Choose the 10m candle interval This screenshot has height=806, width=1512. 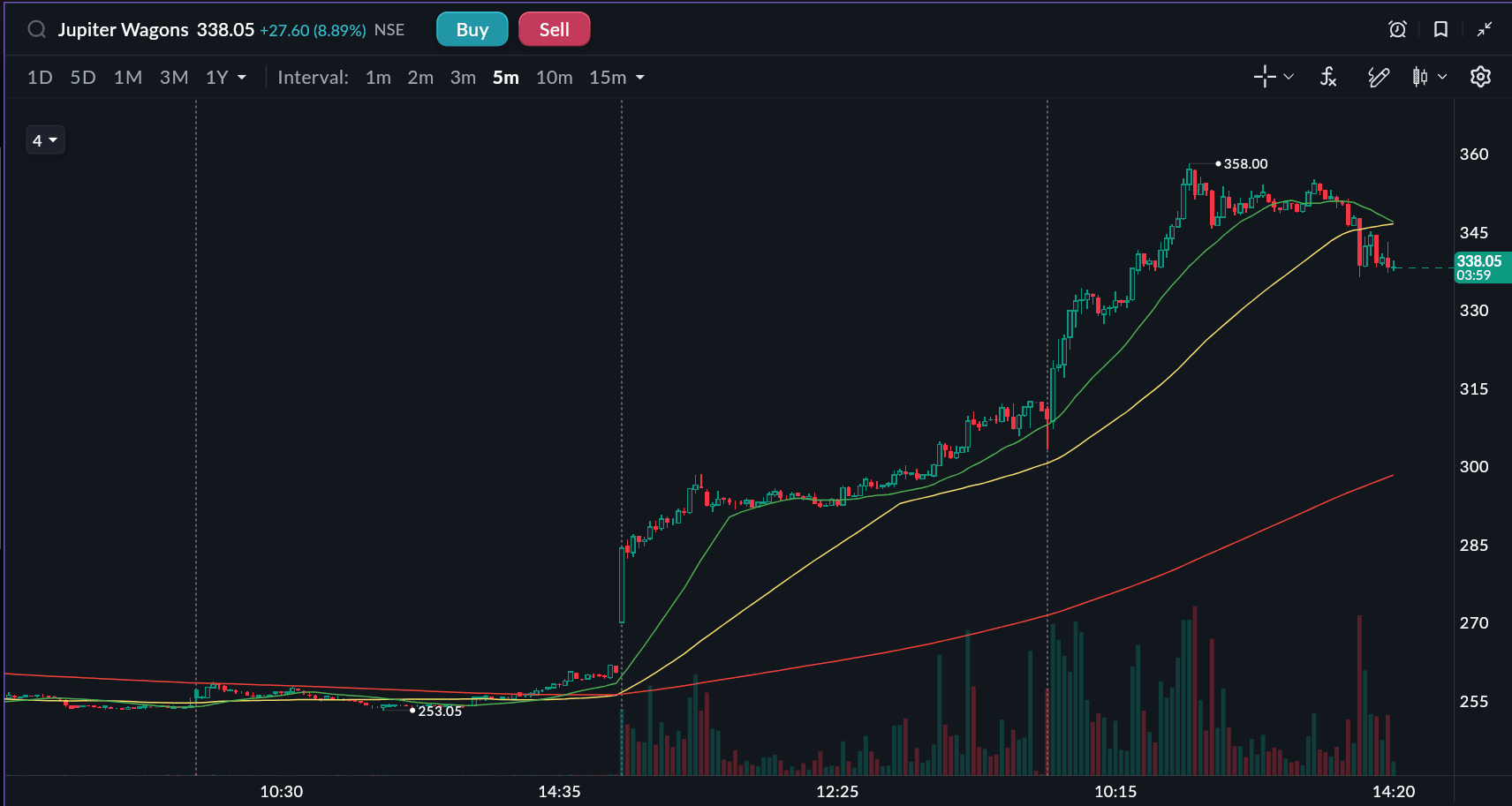(554, 78)
